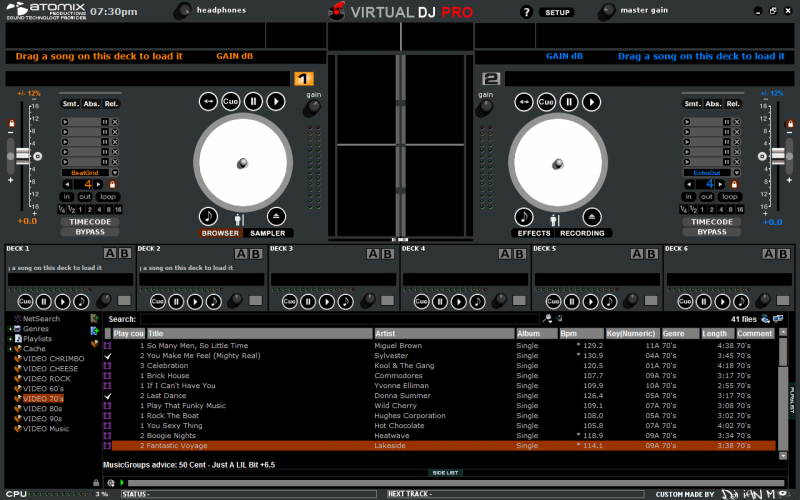Click the add folder icon beside NetSearch
The height and width of the screenshot is (500, 800).
pos(94,318)
